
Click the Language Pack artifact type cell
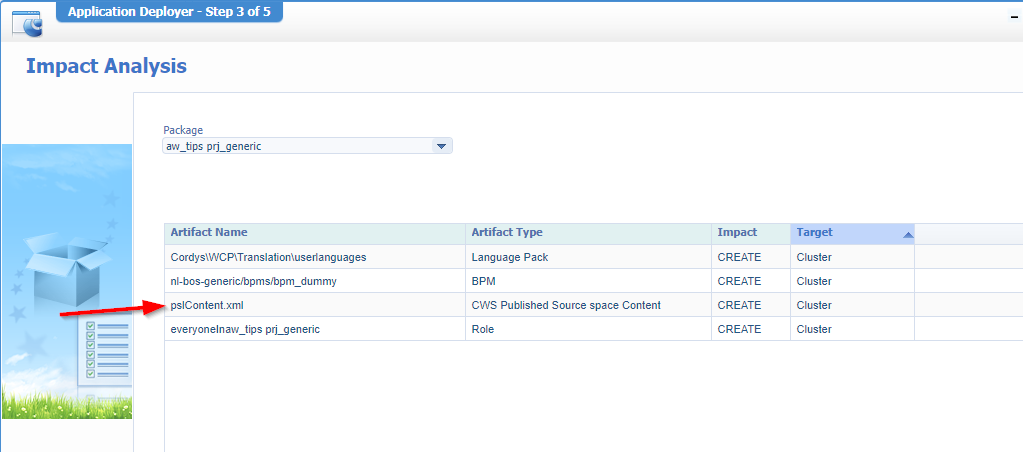509,257
